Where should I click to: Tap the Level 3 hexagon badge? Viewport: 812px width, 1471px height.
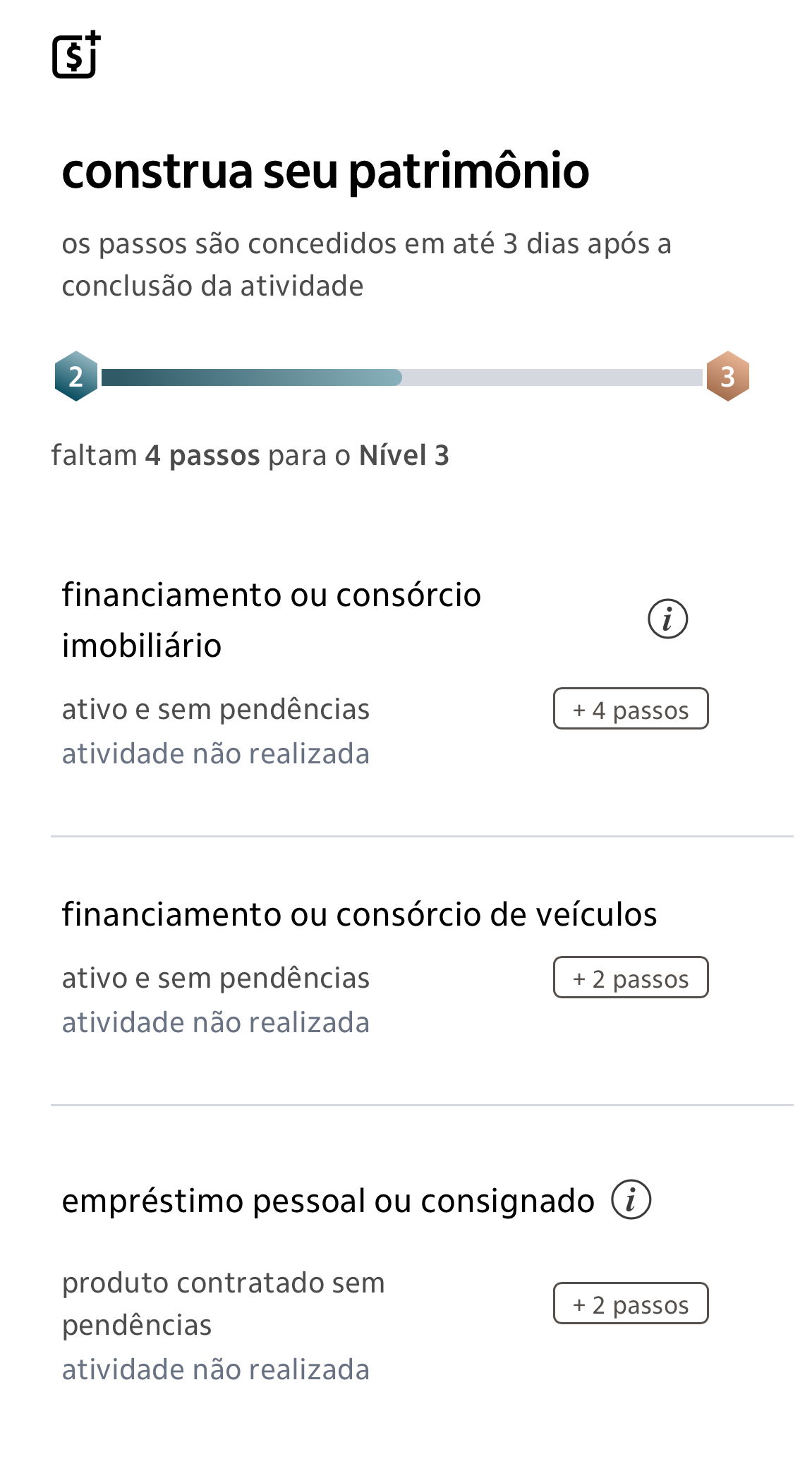(727, 376)
